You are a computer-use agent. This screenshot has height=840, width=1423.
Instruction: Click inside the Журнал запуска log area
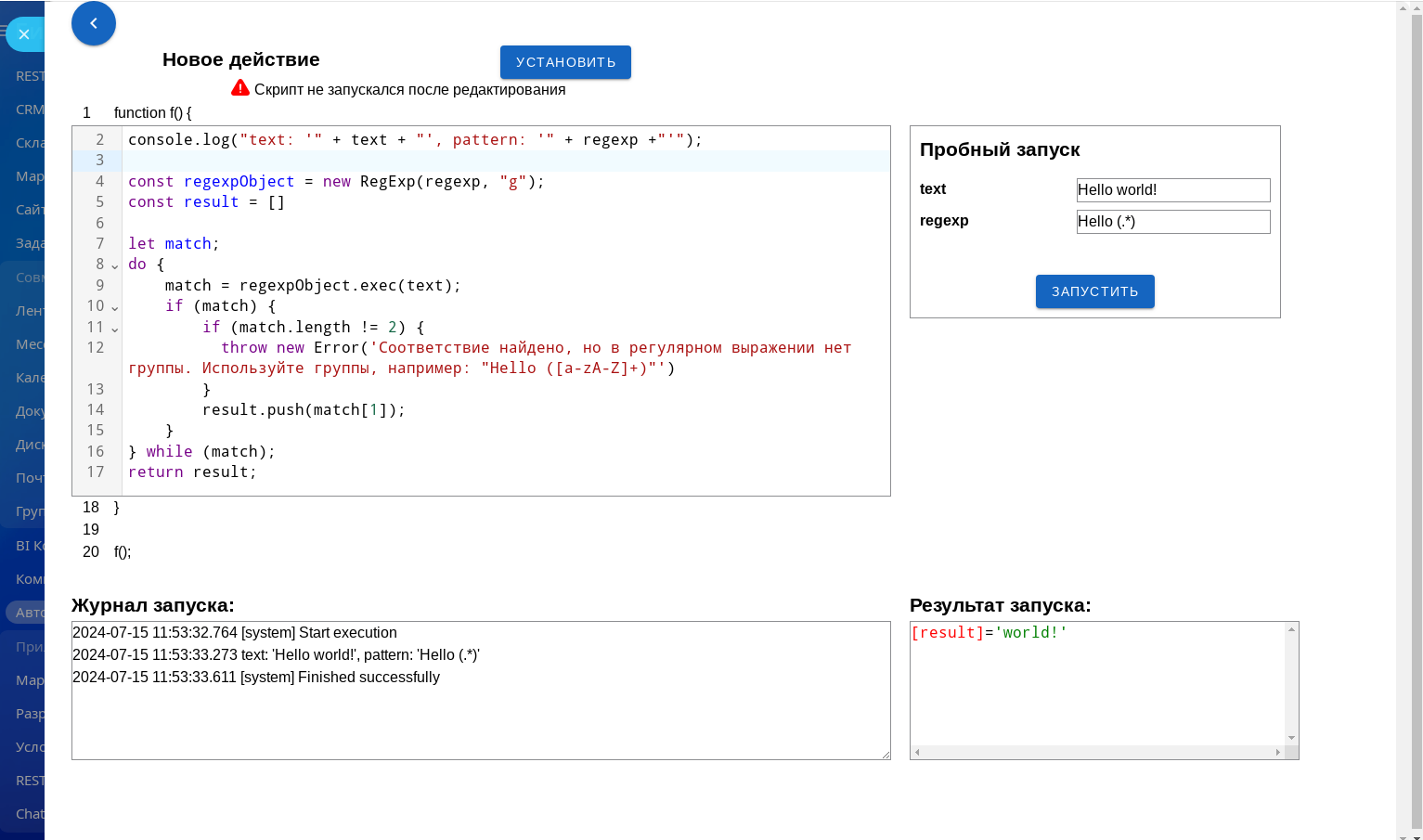[x=481, y=715]
